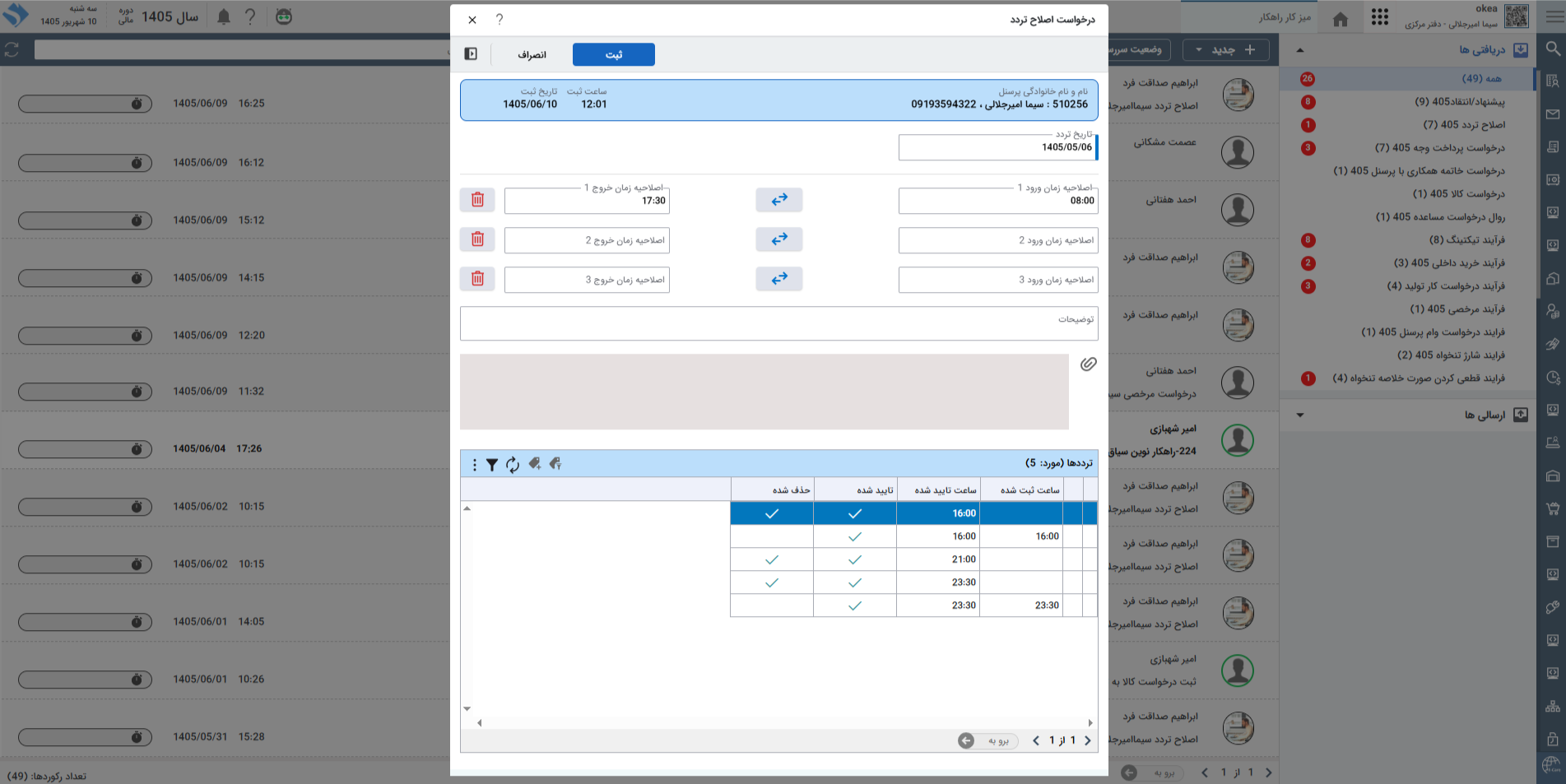Toggle تایید شده check in selected 16:00 row

[x=855, y=513]
